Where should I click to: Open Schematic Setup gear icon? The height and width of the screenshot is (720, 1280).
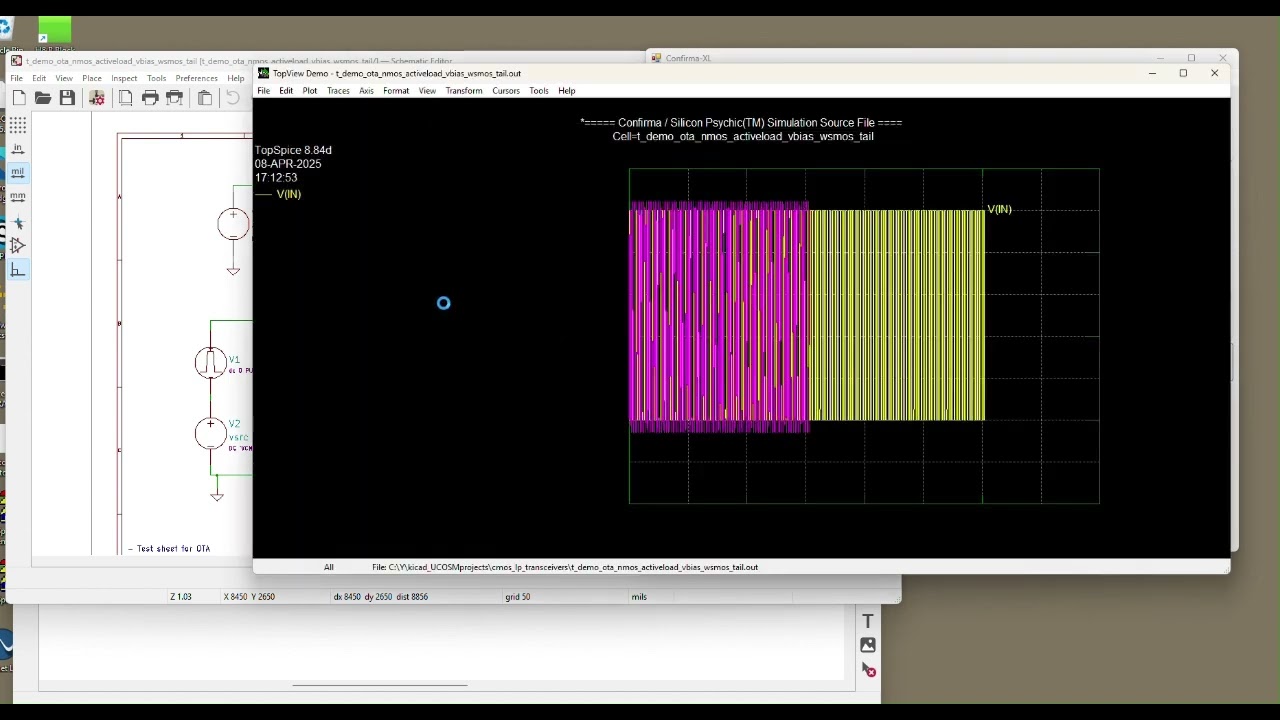(97, 97)
